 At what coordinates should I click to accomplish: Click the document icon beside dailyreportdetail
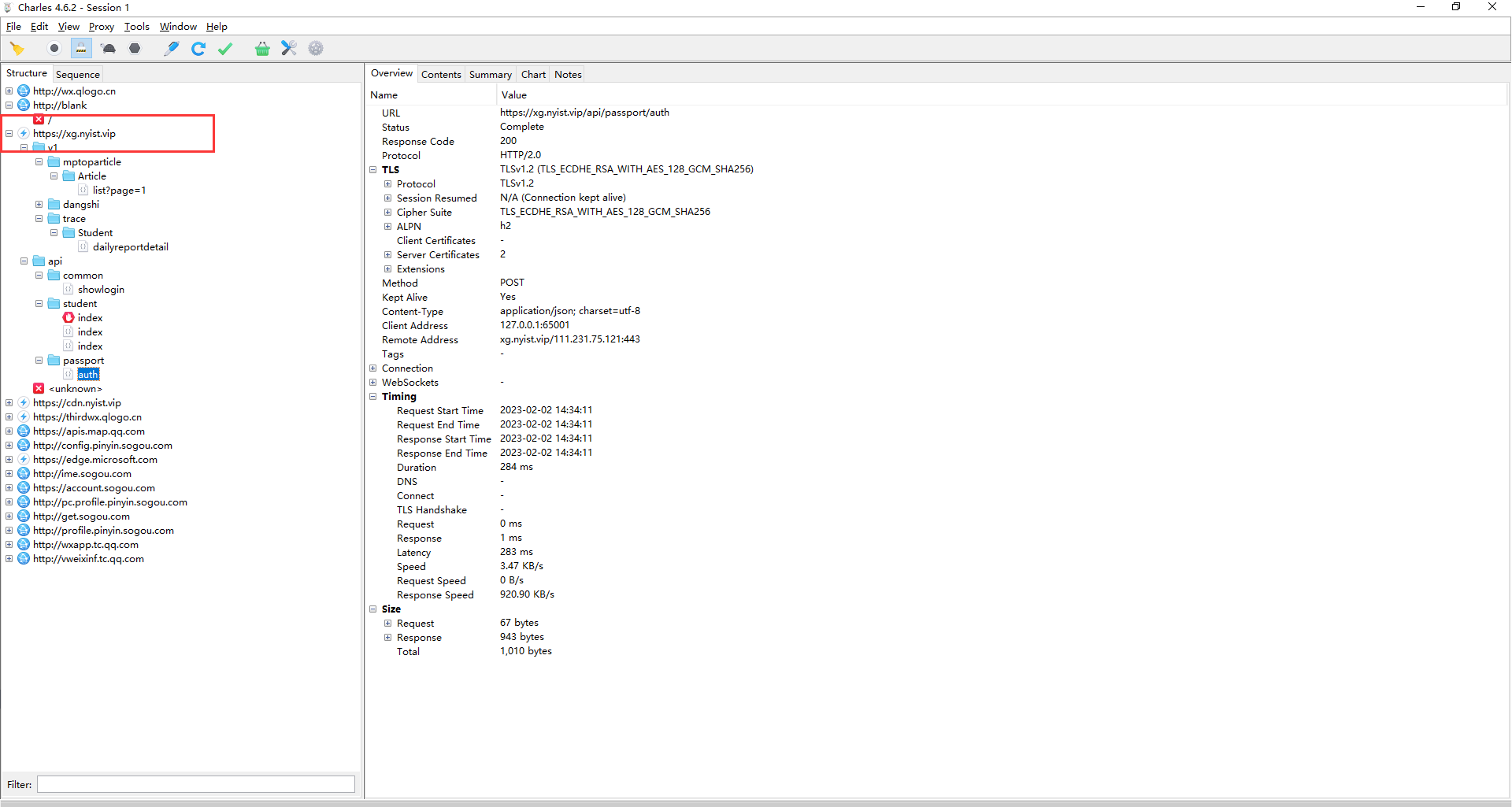pos(83,247)
